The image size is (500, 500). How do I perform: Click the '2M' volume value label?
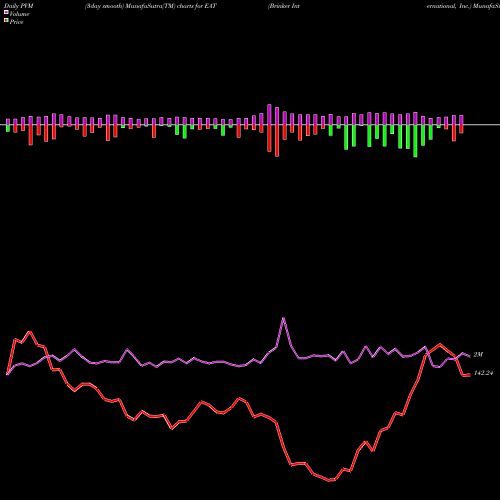(x=478, y=355)
